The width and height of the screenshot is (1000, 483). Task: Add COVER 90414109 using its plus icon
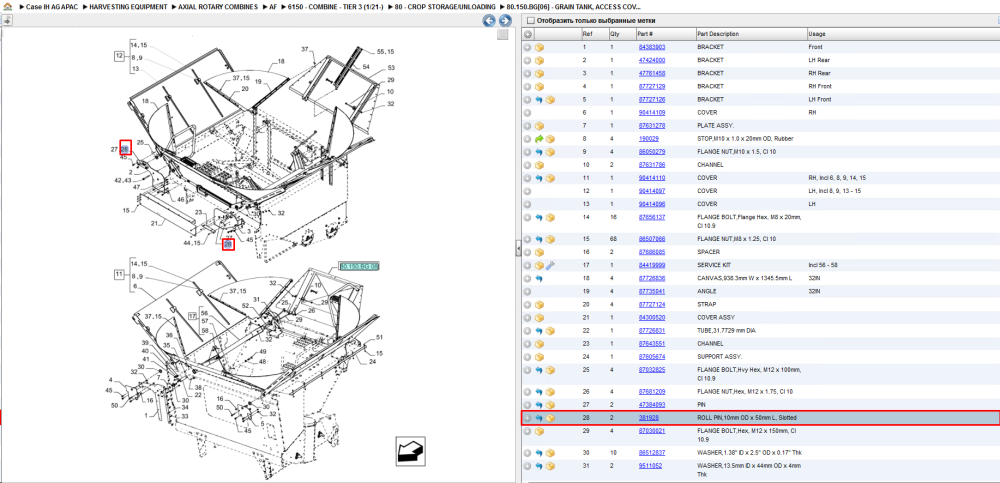pos(527,112)
